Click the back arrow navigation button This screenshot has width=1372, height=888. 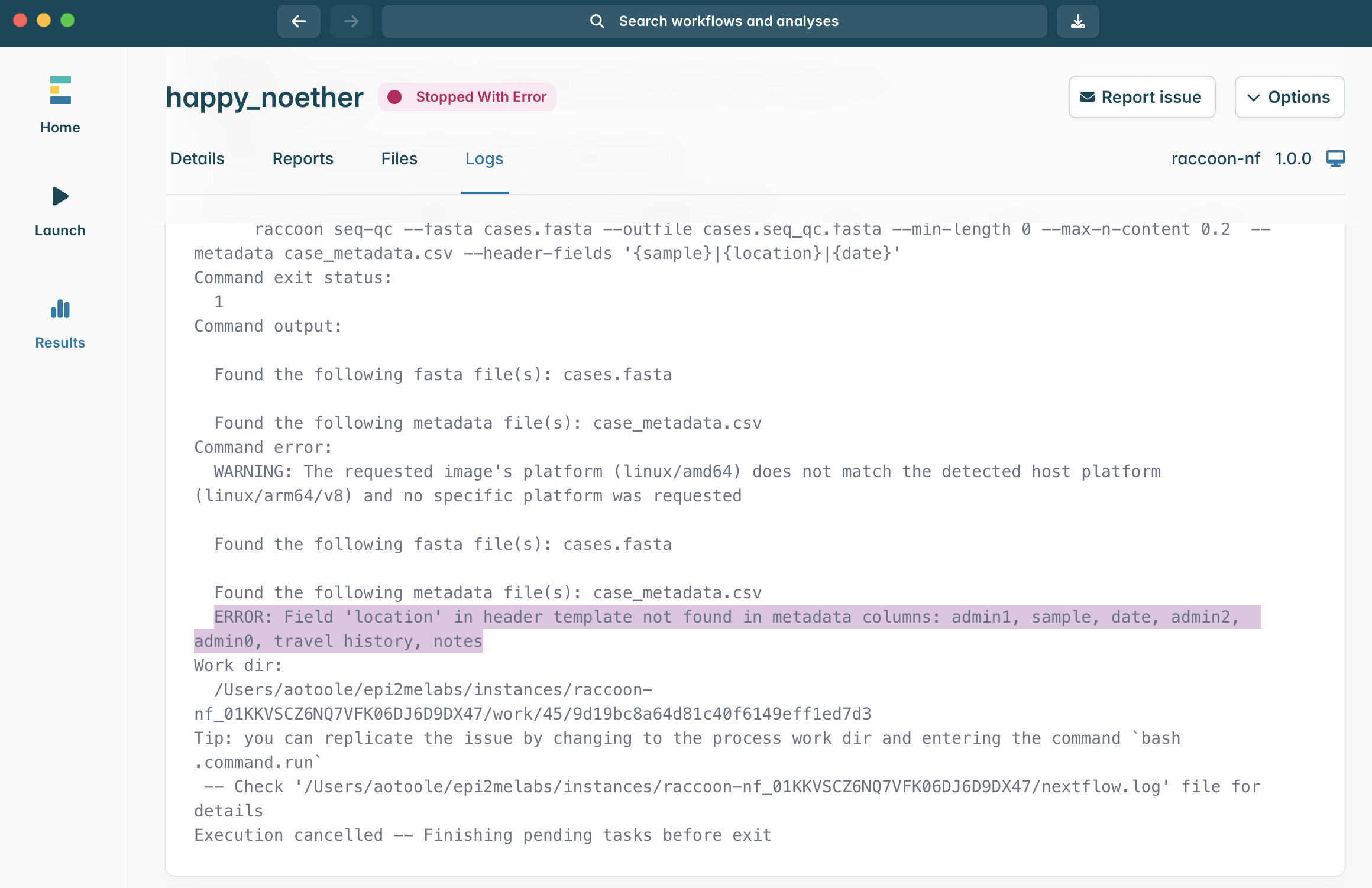tap(299, 21)
